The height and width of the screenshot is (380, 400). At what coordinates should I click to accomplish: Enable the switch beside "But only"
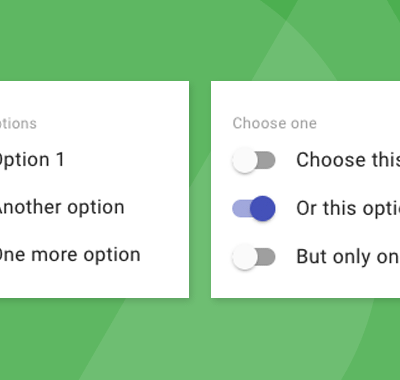tap(254, 257)
